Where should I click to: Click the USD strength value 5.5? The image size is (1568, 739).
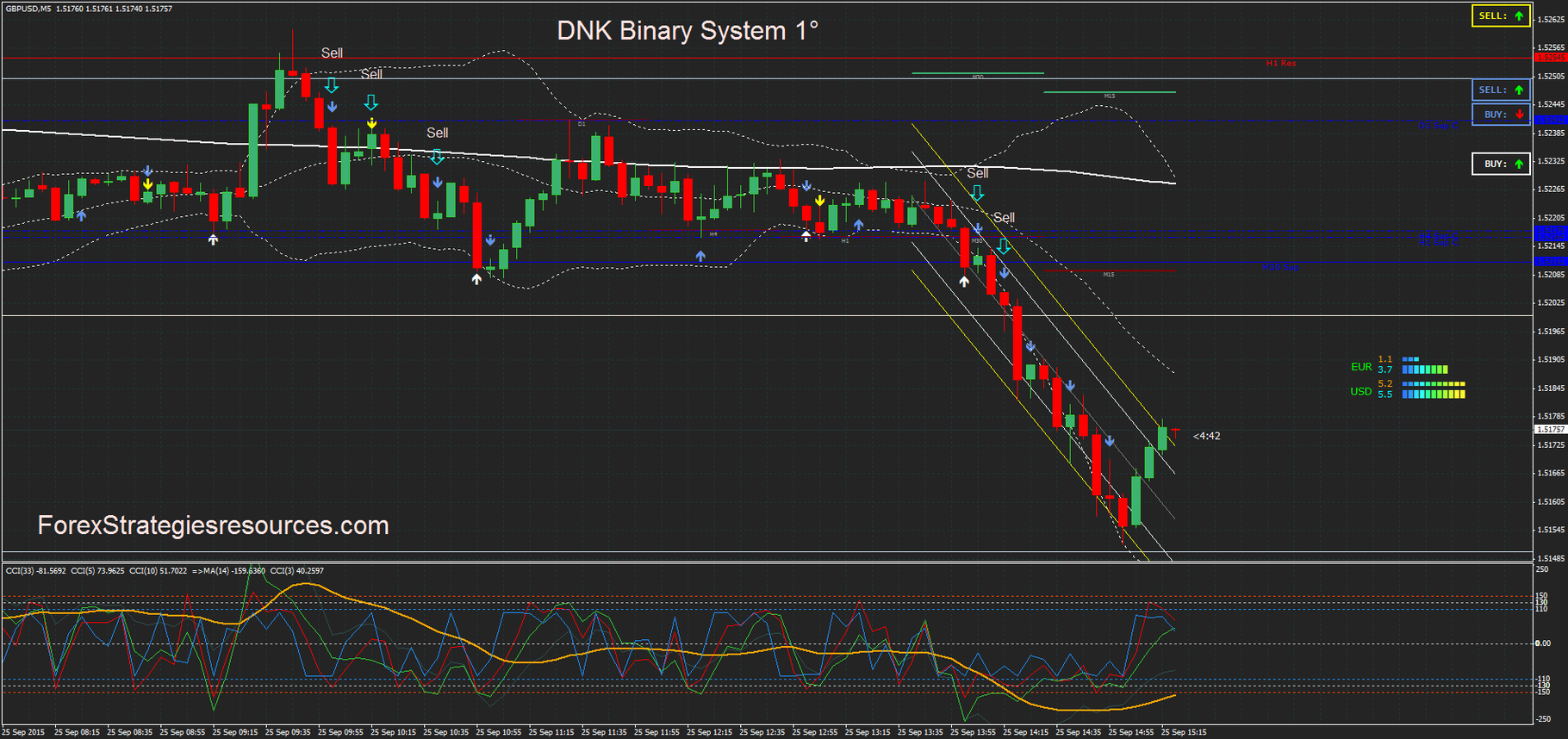(1385, 394)
